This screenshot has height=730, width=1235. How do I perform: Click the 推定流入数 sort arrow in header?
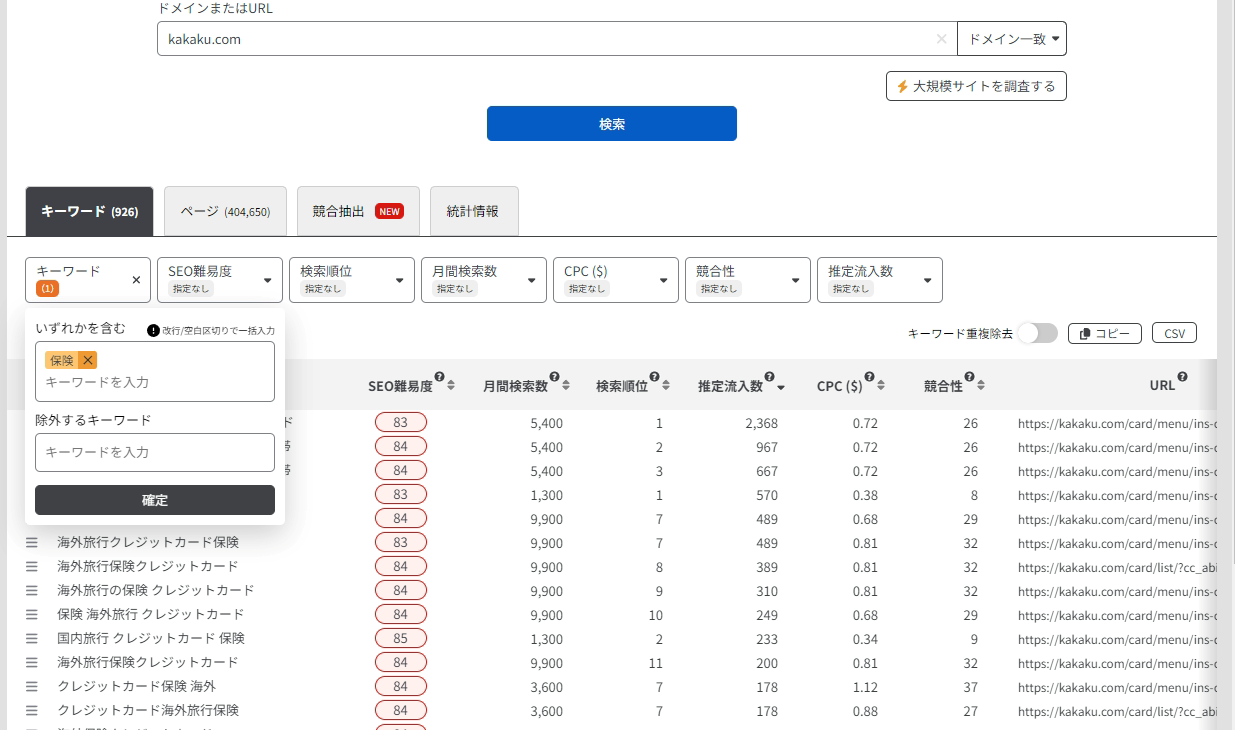pos(781,387)
